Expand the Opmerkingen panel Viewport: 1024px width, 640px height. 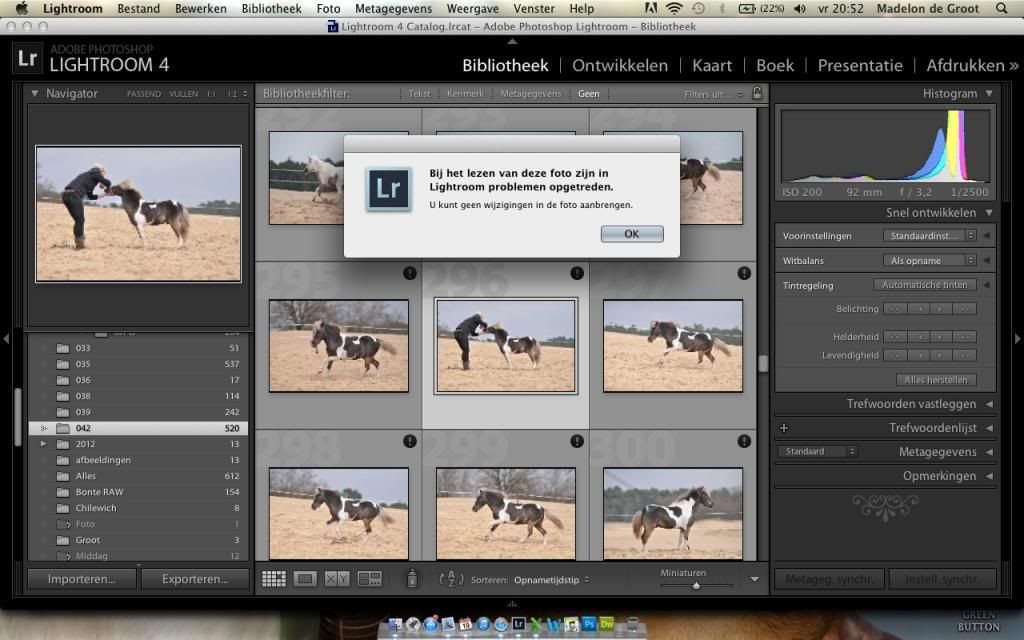click(989, 476)
